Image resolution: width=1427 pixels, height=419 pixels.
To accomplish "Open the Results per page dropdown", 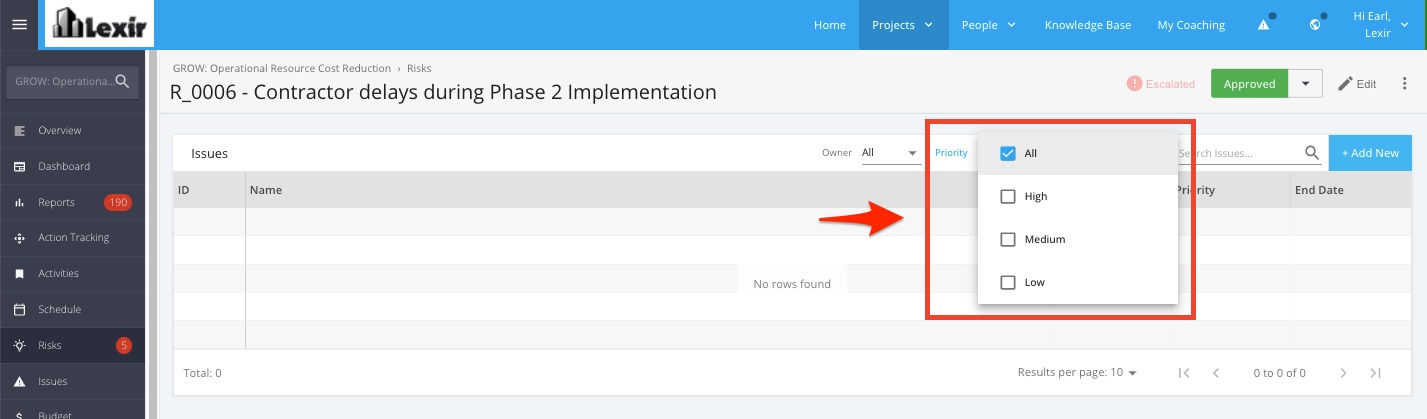I will (x=1078, y=373).
